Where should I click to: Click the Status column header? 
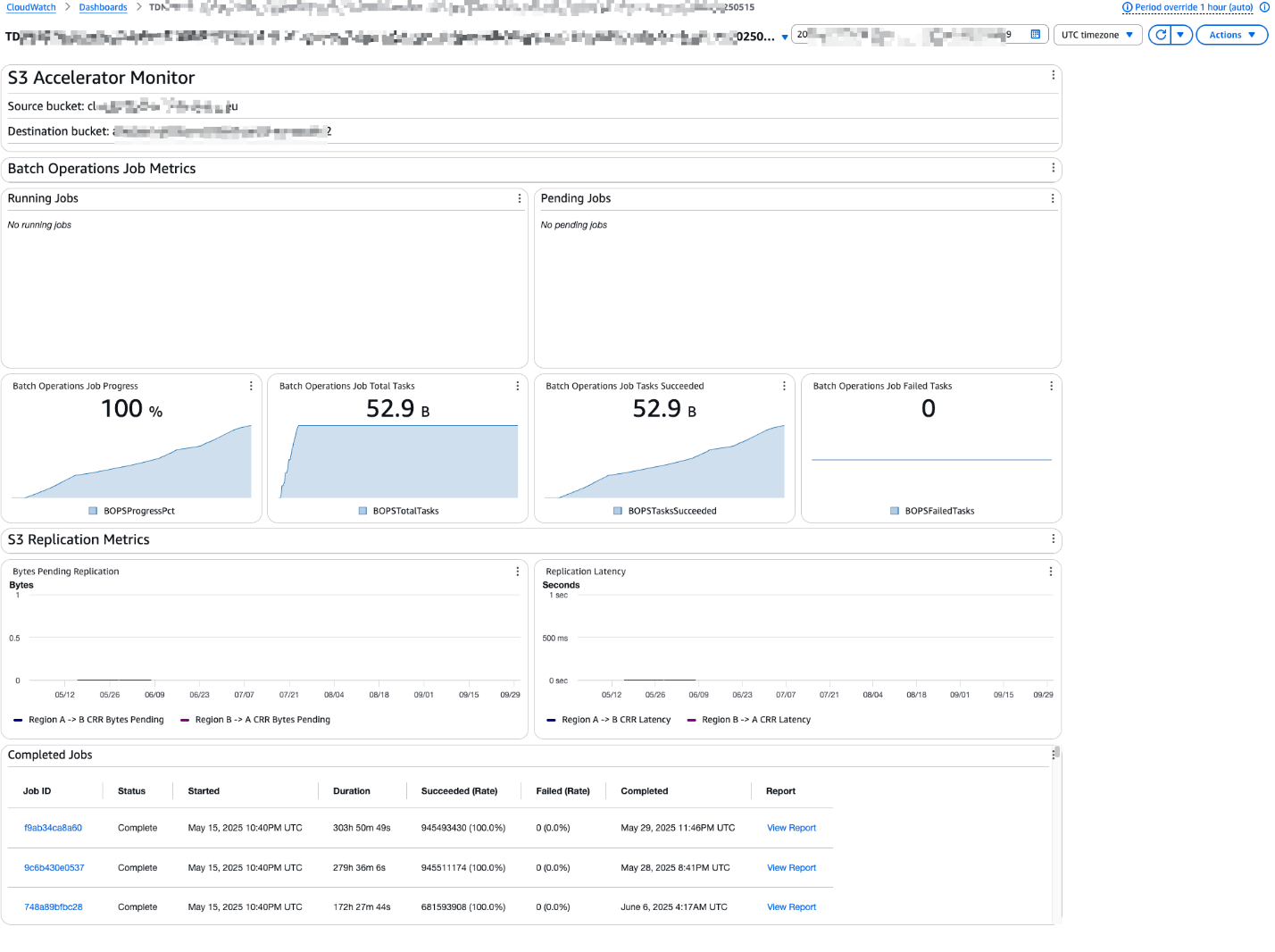tap(131, 791)
